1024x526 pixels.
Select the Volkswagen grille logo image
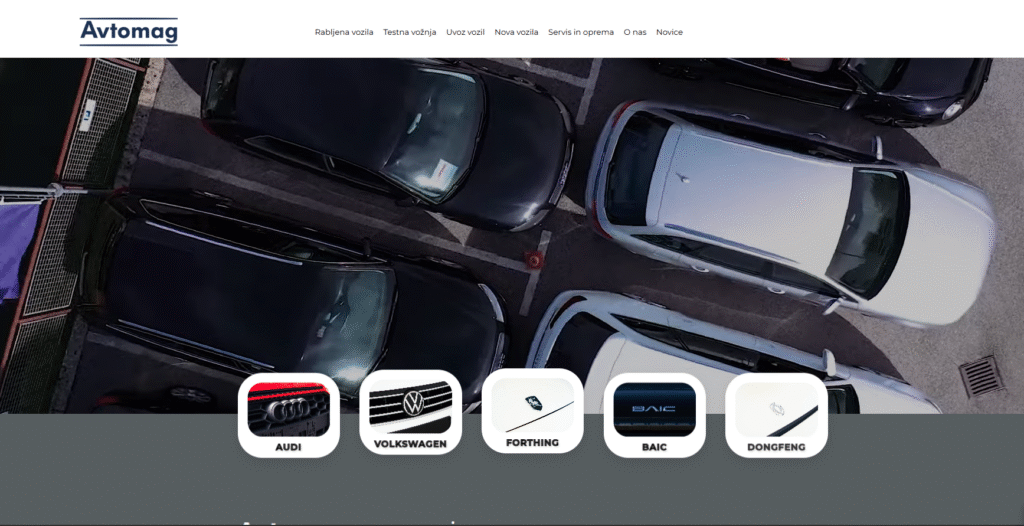click(411, 407)
